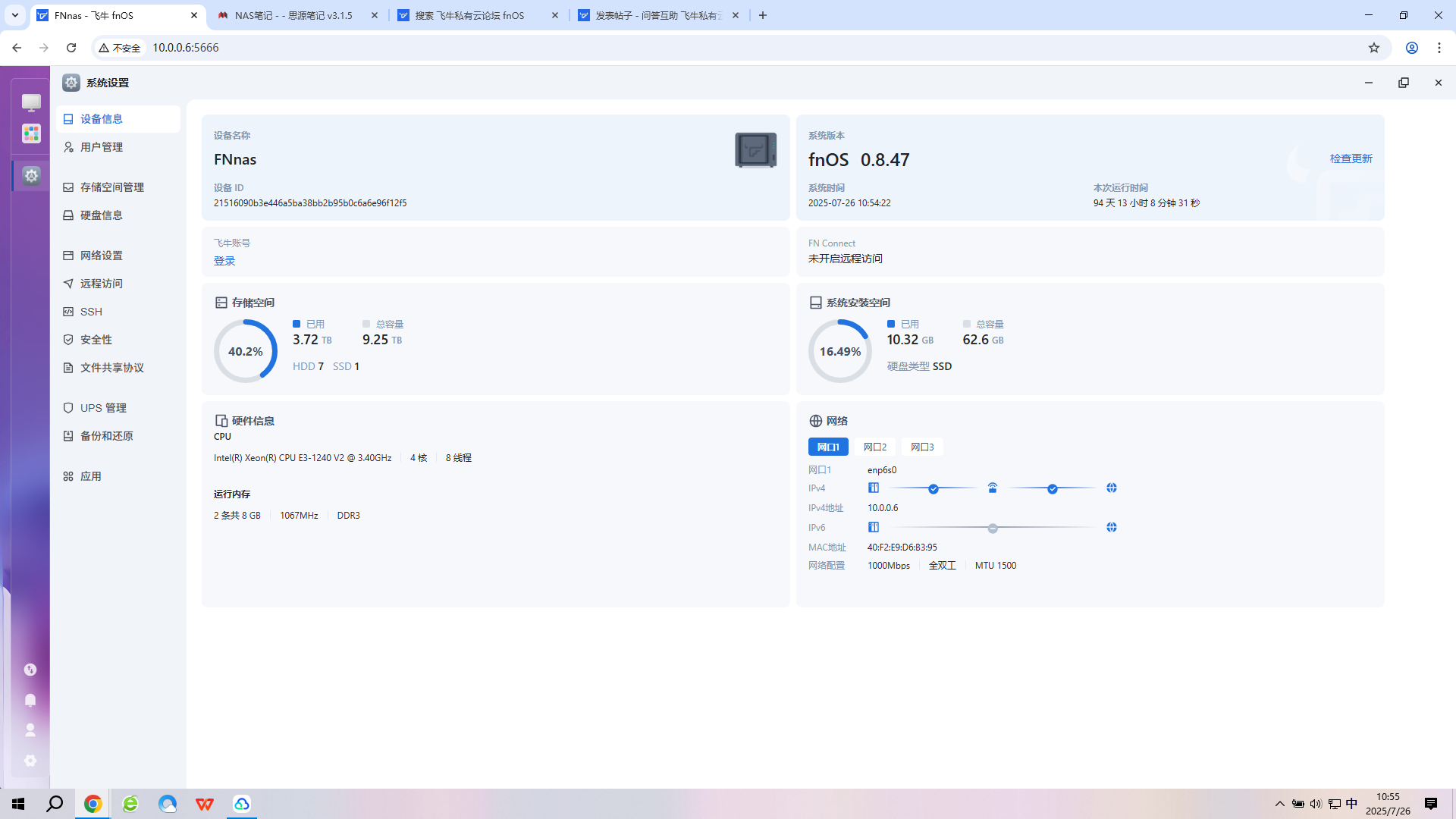Click first checkmark status node in IPv4 row
The height and width of the screenshot is (819, 1456).
[934, 489]
